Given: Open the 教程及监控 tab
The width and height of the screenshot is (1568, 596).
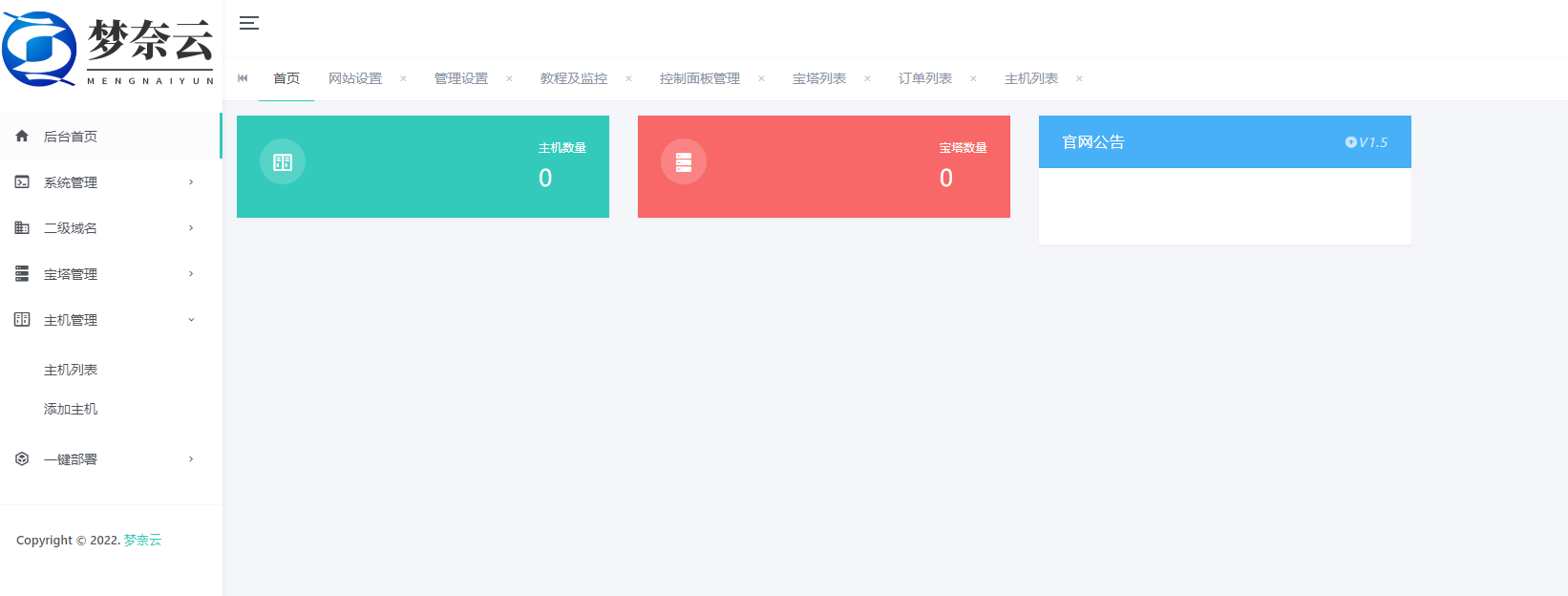Looking at the screenshot, I should point(574,78).
